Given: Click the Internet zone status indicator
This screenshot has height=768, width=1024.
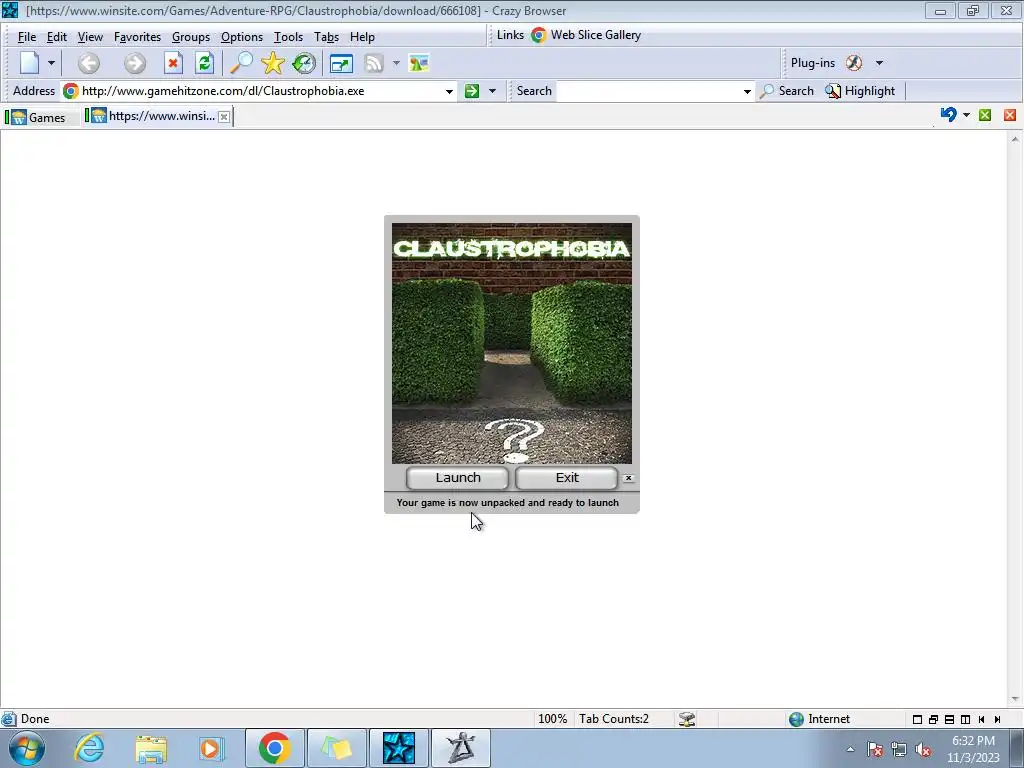Looking at the screenshot, I should click(820, 719).
